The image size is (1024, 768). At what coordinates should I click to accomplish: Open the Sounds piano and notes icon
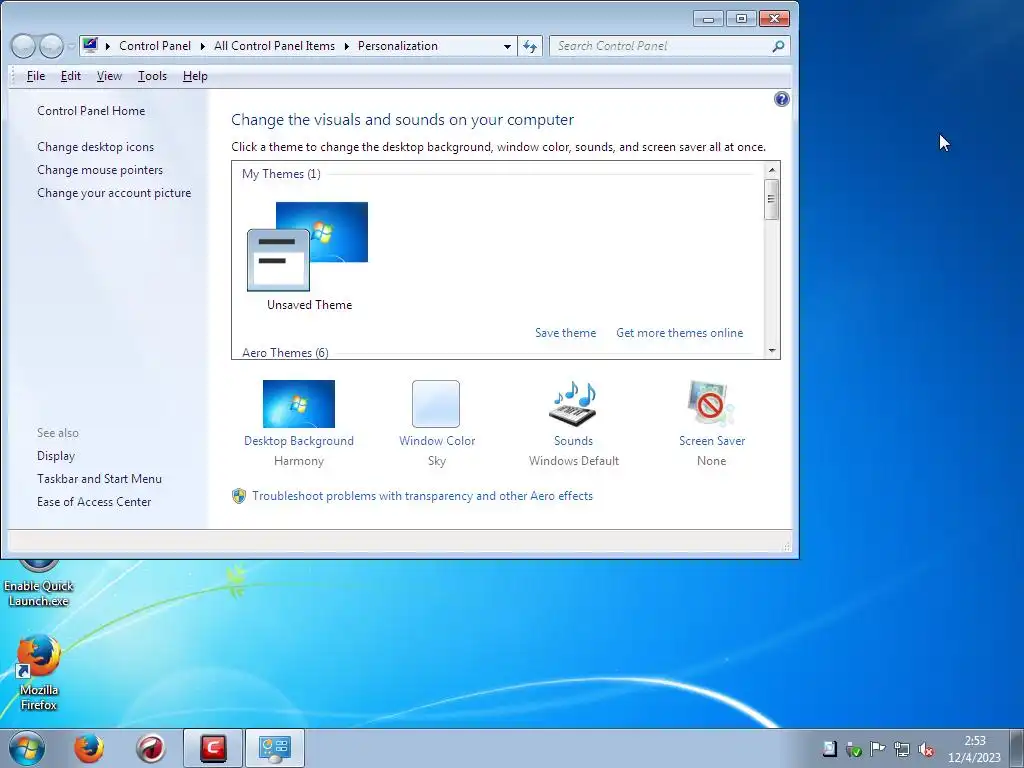coord(573,404)
